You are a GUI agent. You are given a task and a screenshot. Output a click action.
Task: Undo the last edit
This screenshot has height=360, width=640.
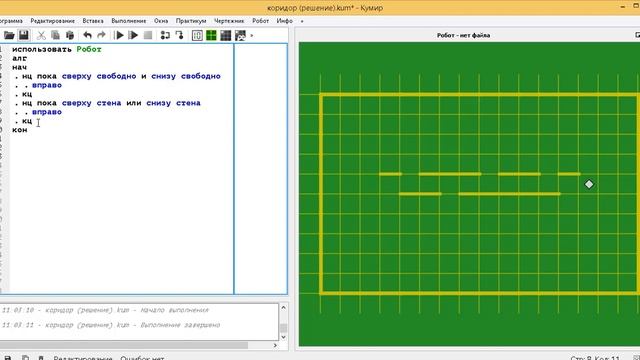click(87, 36)
